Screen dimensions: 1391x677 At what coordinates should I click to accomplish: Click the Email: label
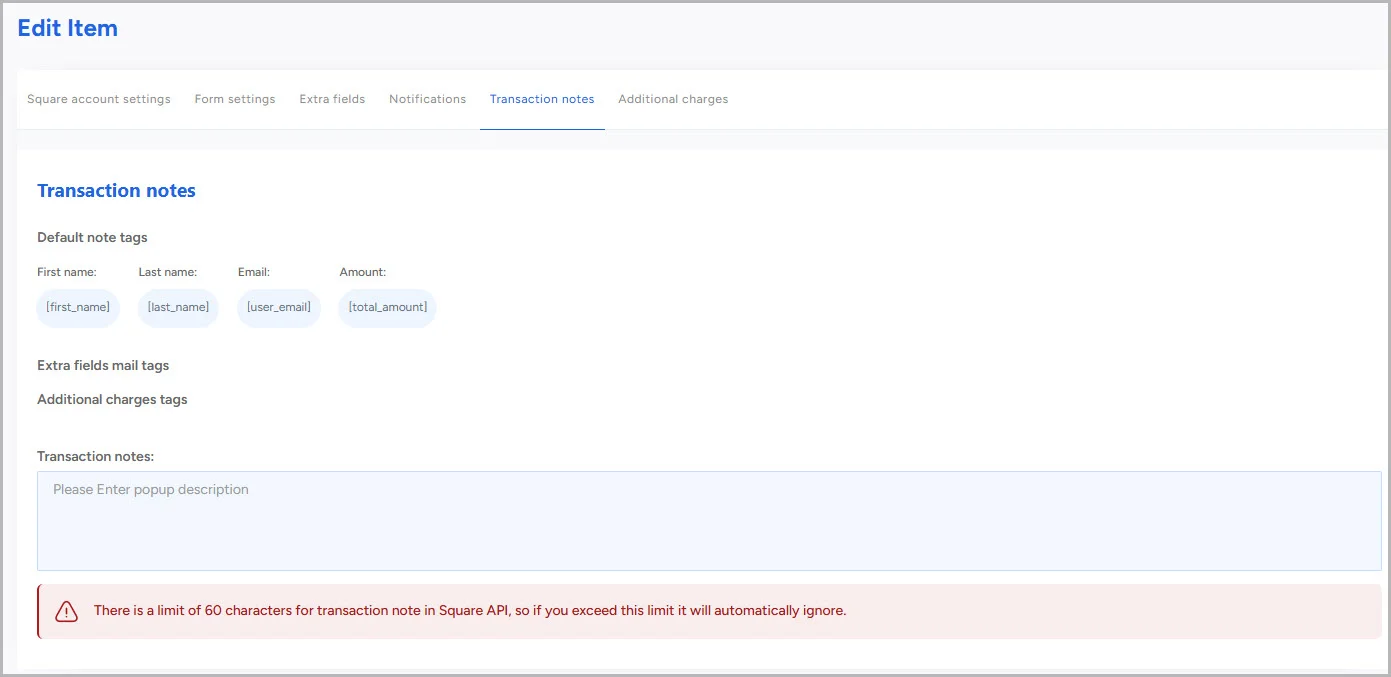254,272
